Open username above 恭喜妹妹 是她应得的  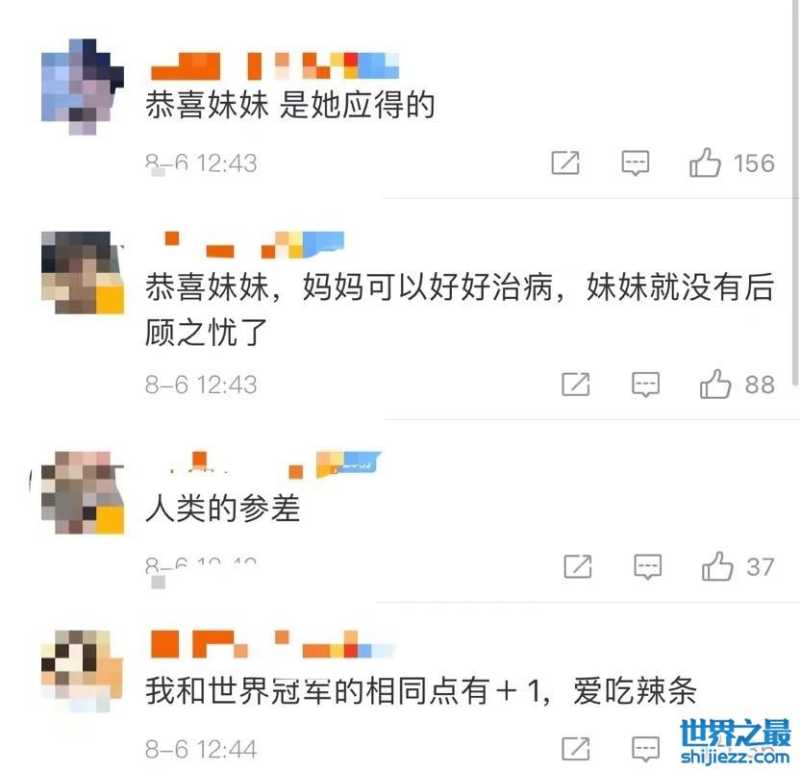[x=274, y=66]
